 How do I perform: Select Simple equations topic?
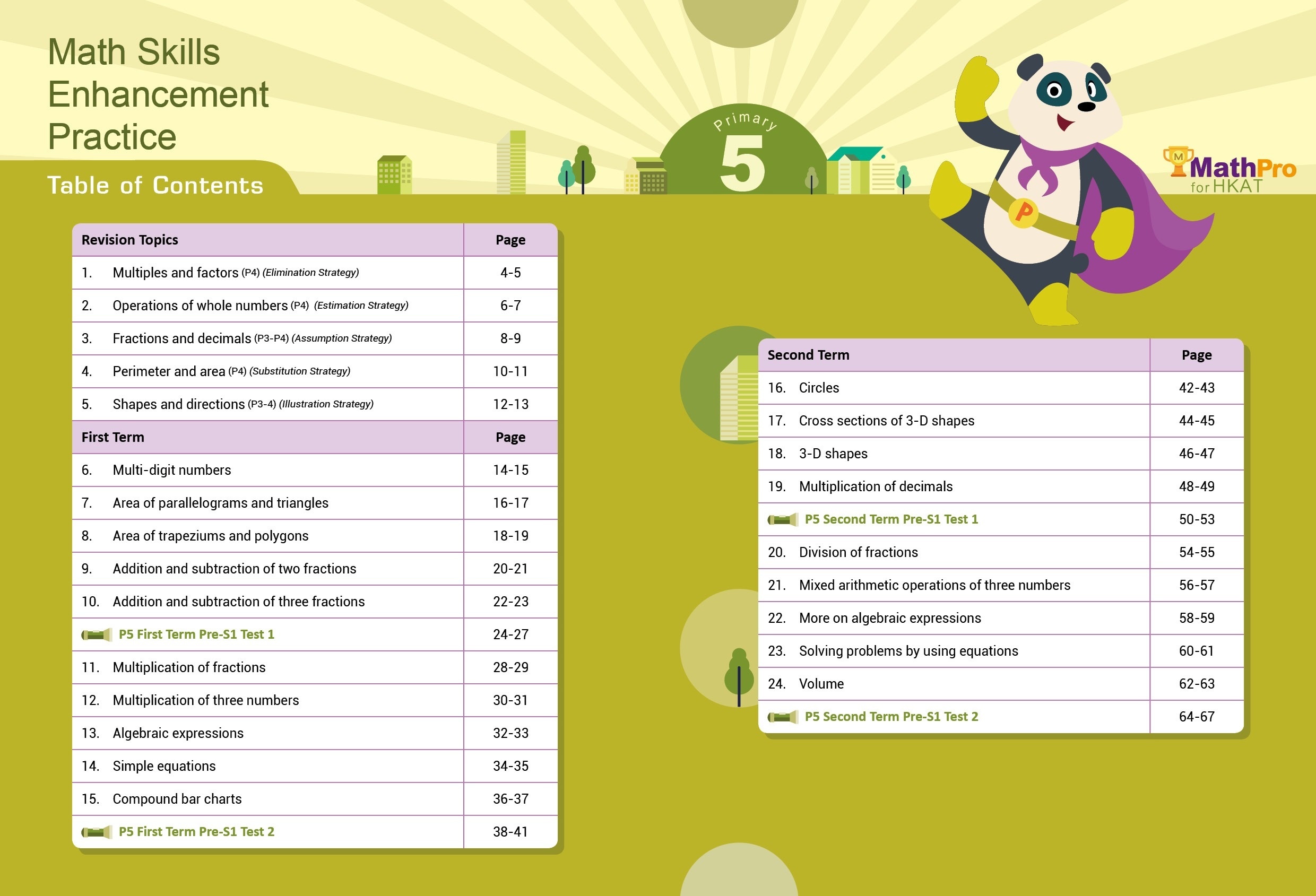[164, 766]
